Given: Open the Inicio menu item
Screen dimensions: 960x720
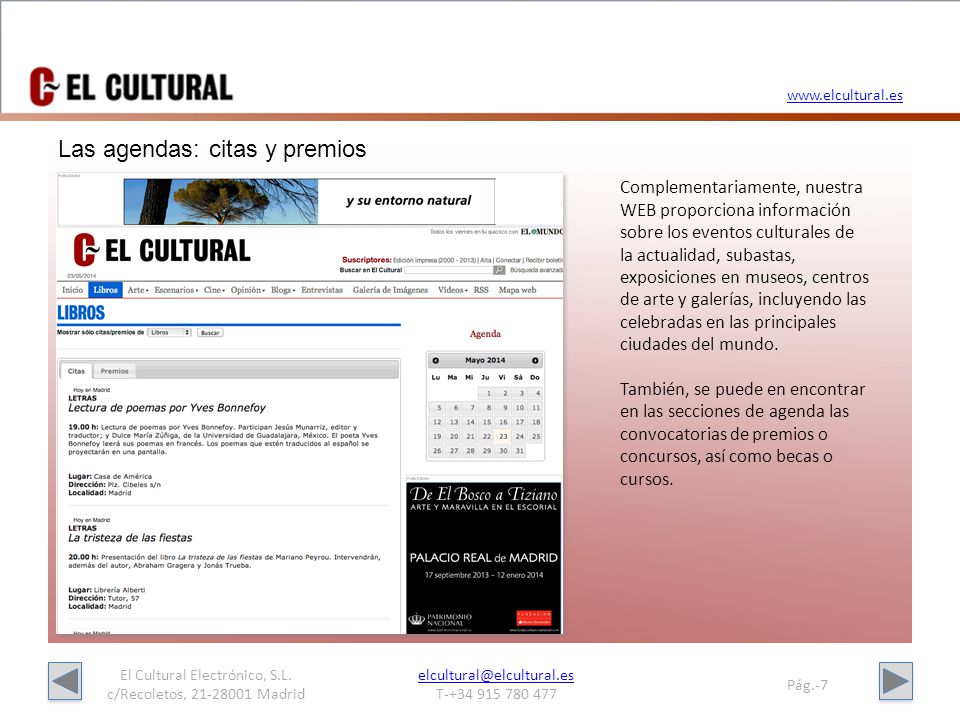Looking at the screenshot, I should (x=72, y=290).
